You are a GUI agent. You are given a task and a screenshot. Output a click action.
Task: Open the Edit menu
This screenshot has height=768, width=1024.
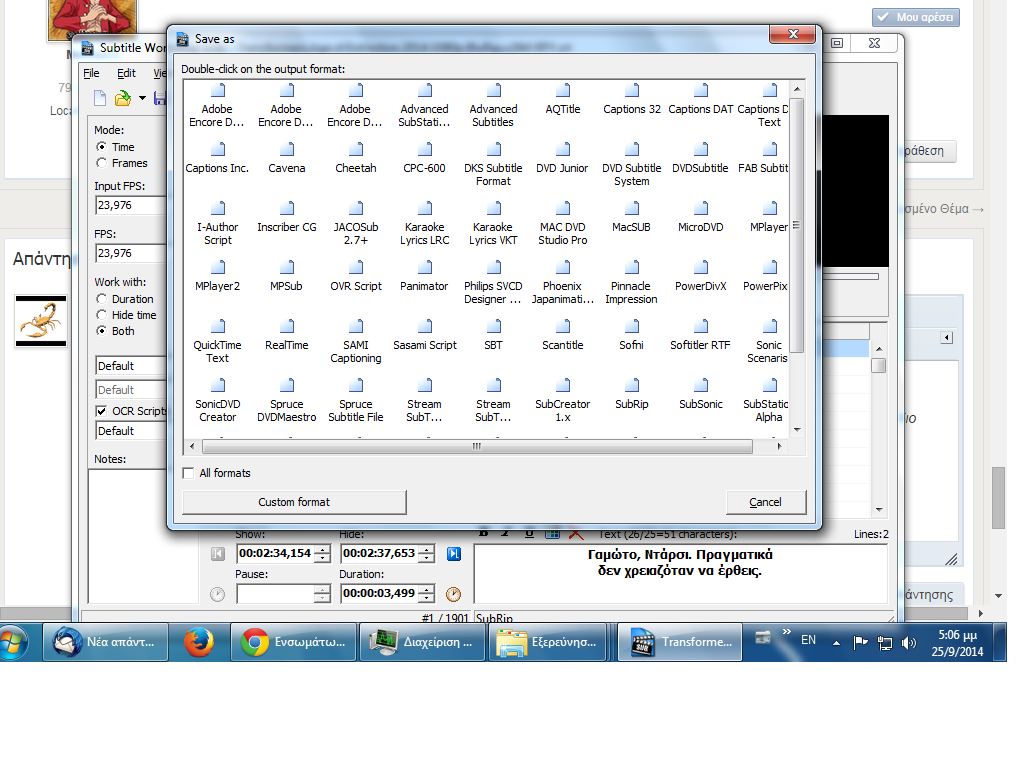click(x=126, y=73)
